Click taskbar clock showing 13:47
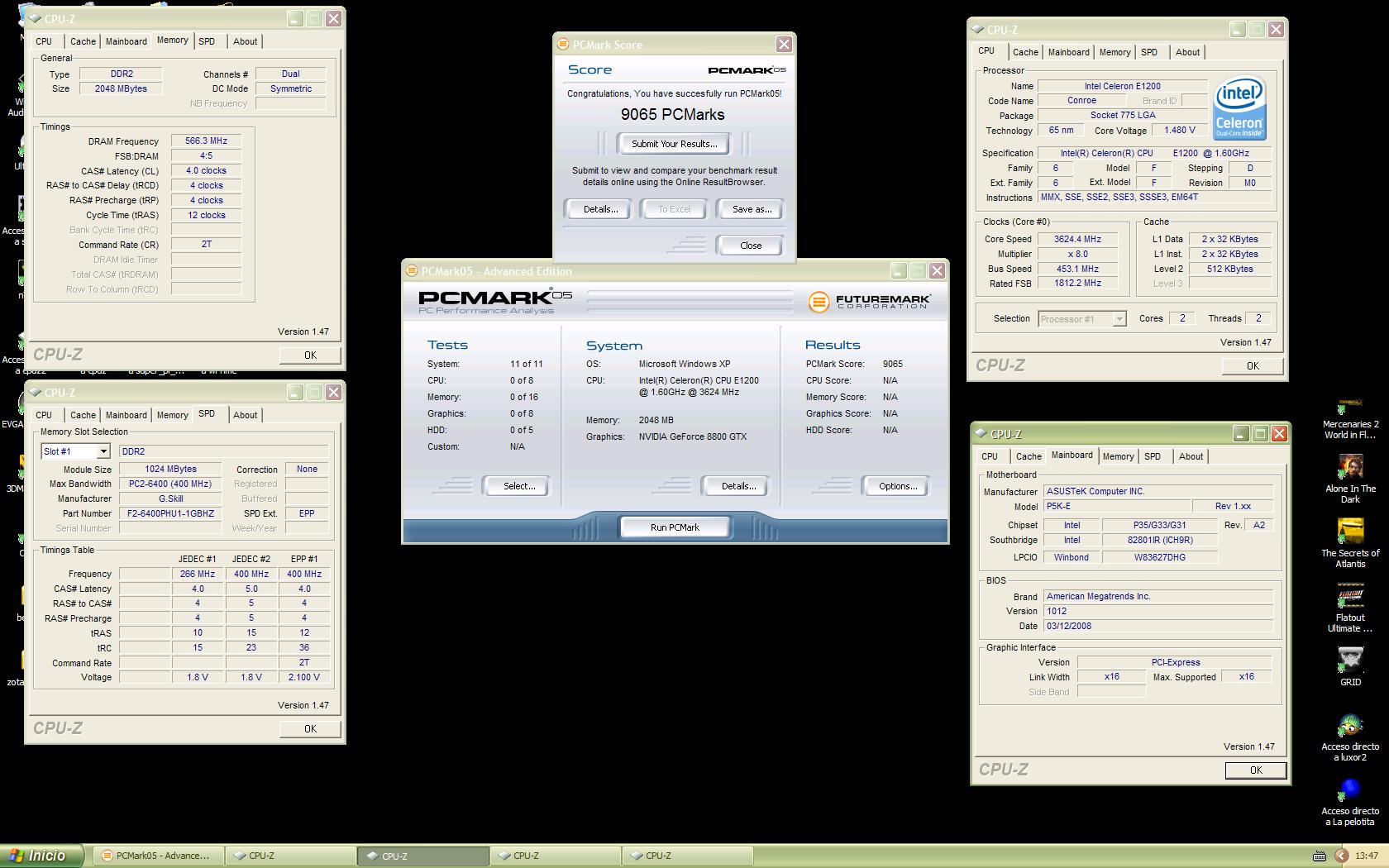1389x868 pixels. 1367,856
